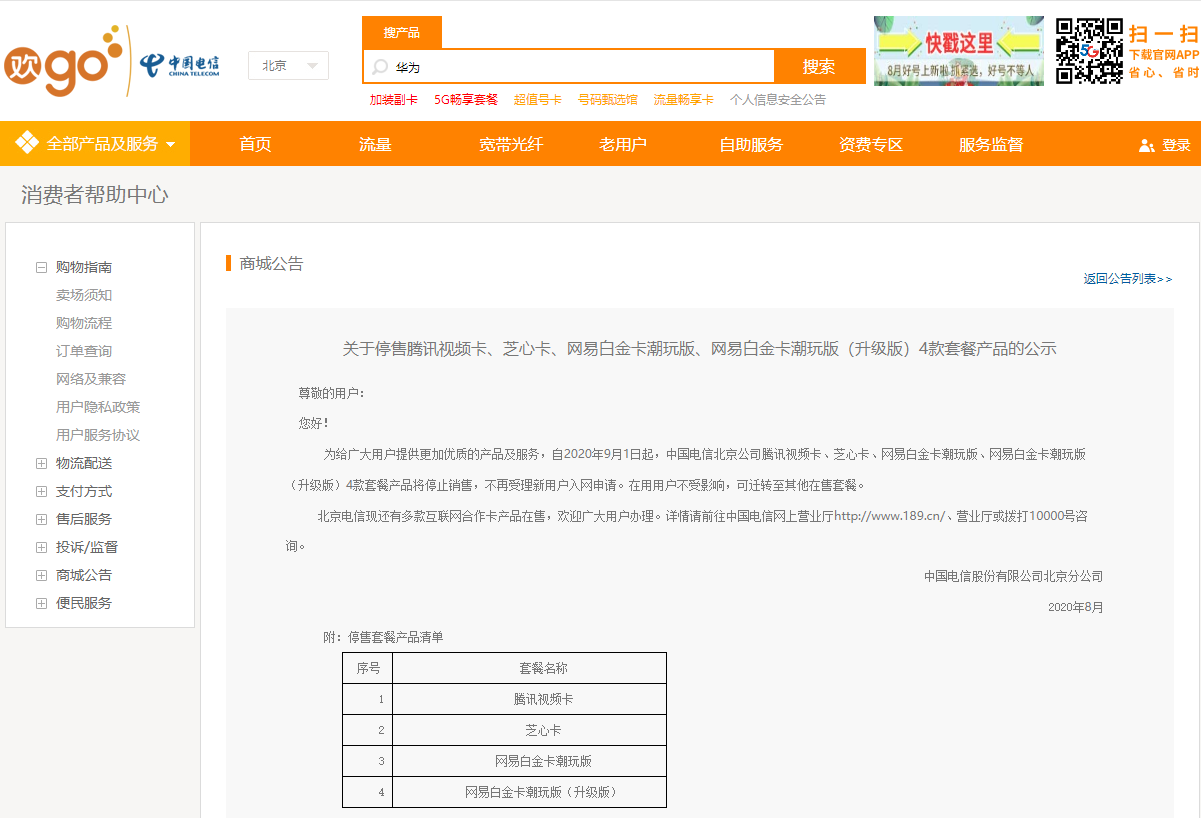The image size is (1201, 818).
Task: Expand the 支付方式 tree node
Action: click(41, 491)
